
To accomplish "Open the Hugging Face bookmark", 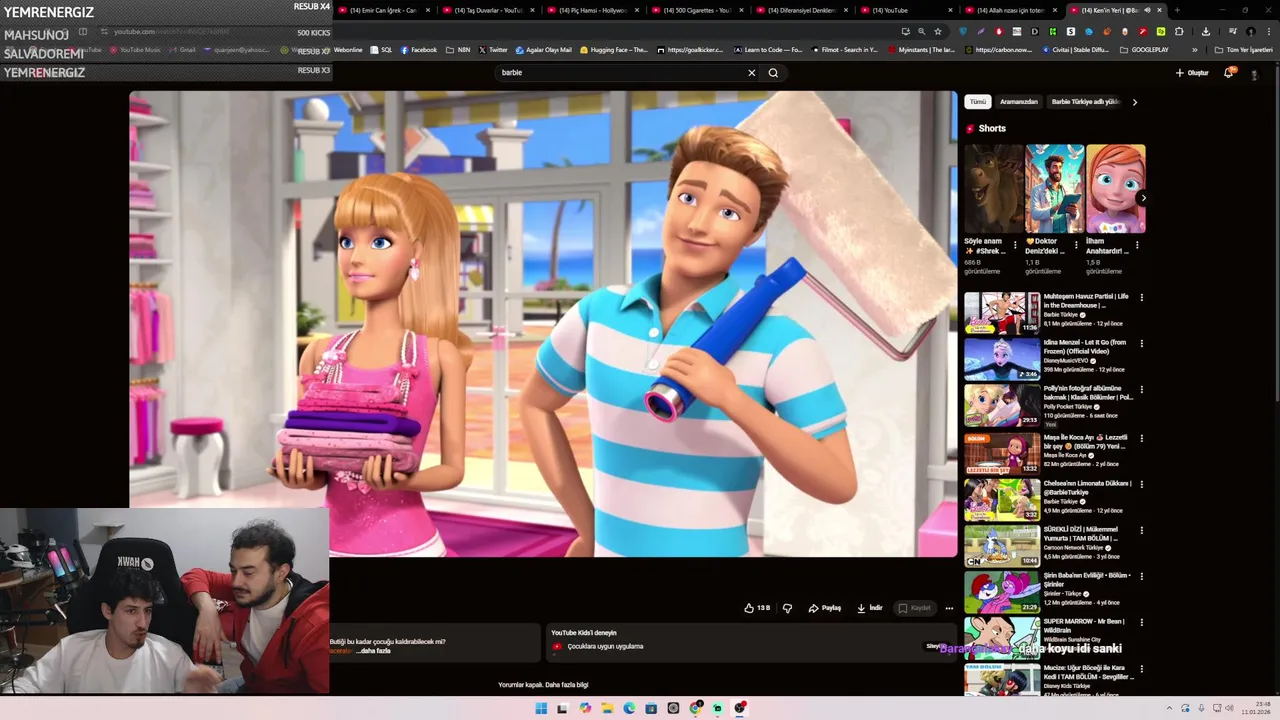I will click(x=613, y=50).
